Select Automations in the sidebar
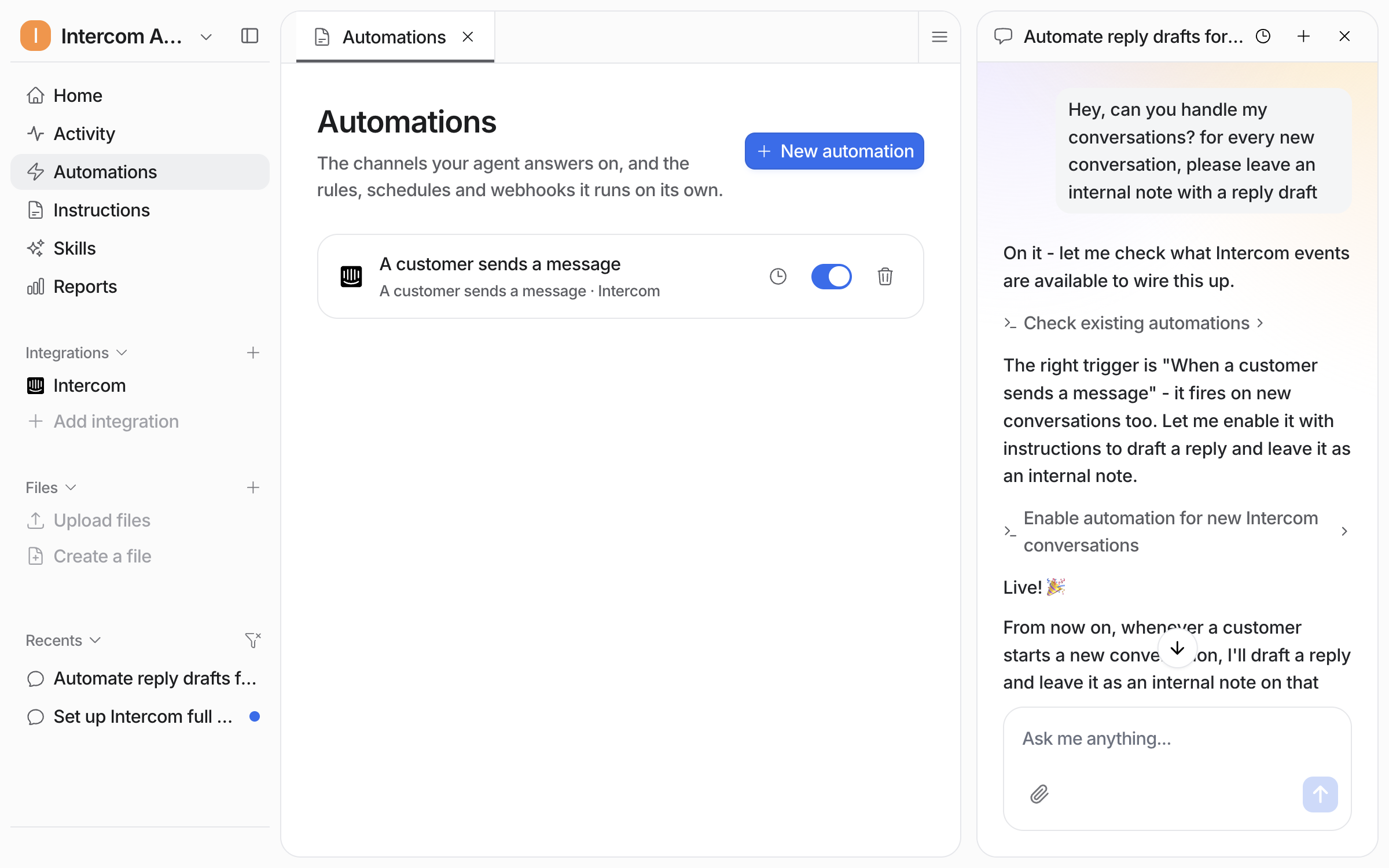This screenshot has height=868, width=1389. (x=139, y=172)
